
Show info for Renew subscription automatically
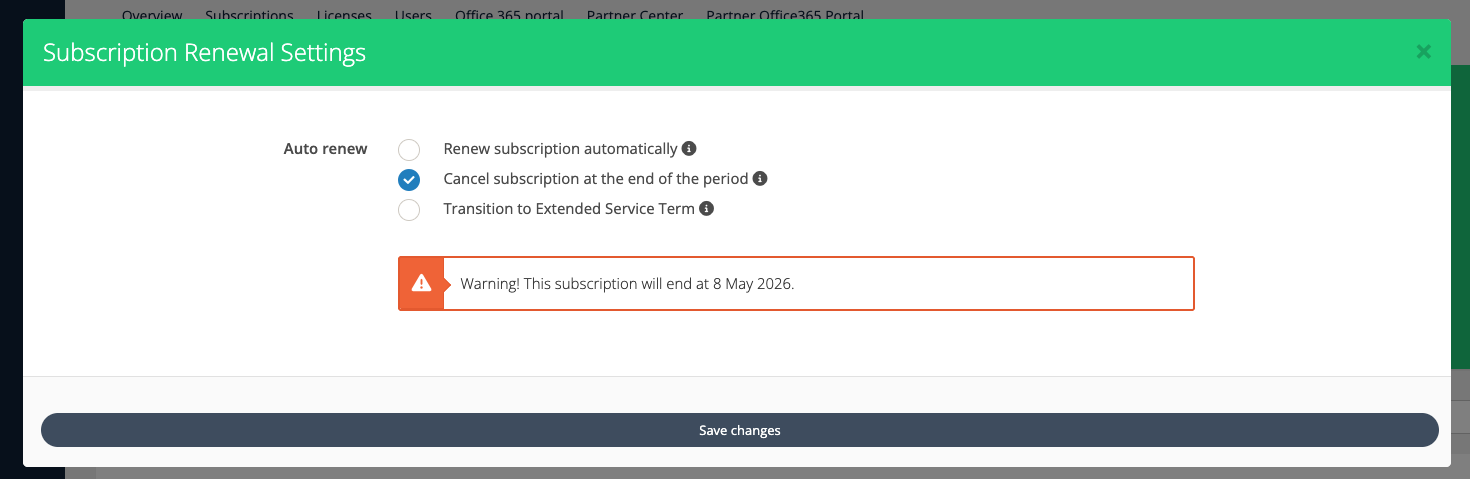click(x=689, y=149)
